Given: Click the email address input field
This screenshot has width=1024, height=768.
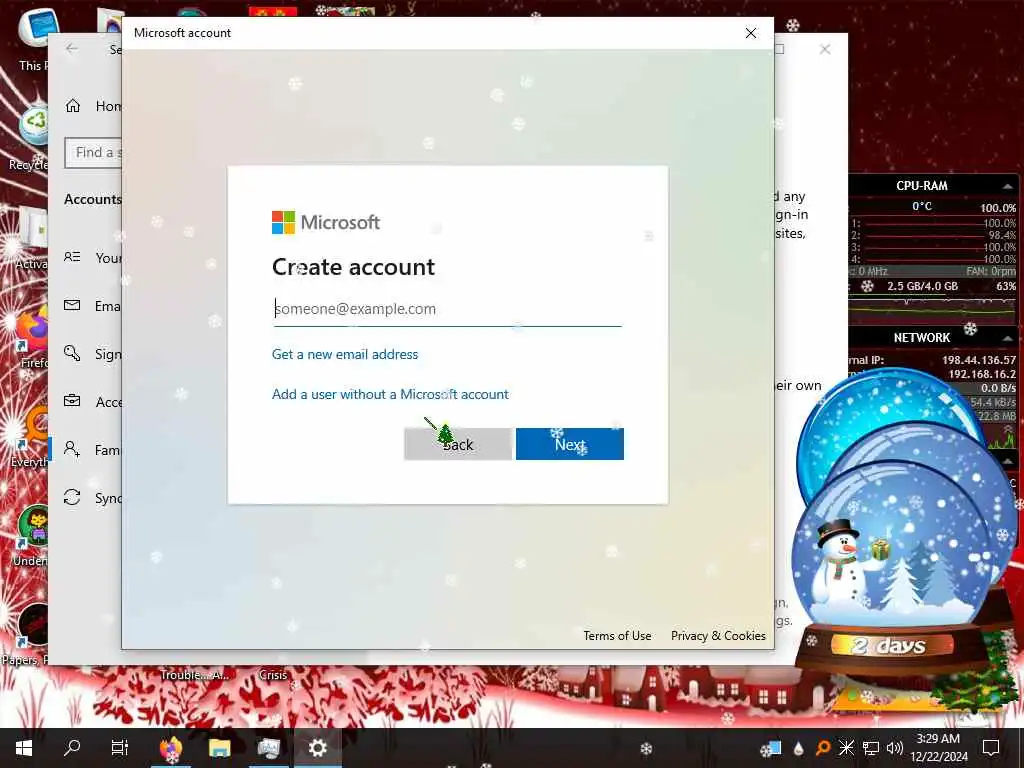Looking at the screenshot, I should click(447, 309).
